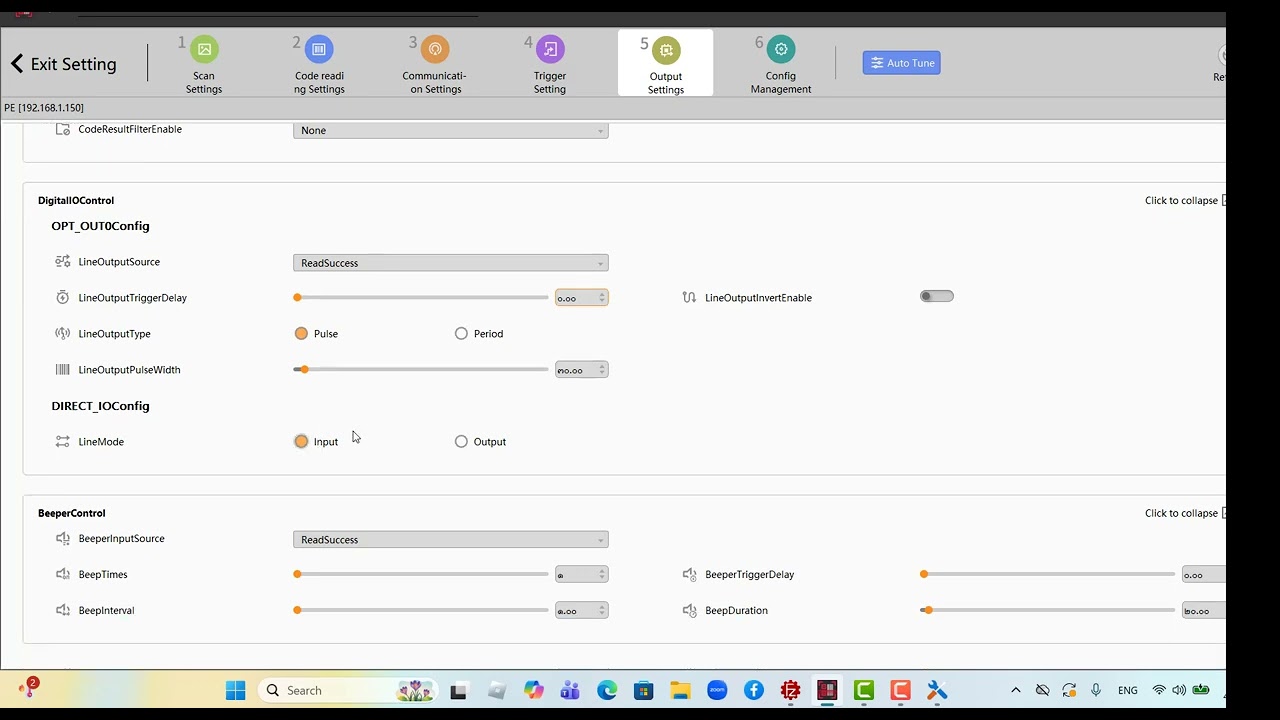Viewport: 1280px width, 720px height.
Task: Click BeepTimes speaker icon
Action: (x=62, y=575)
